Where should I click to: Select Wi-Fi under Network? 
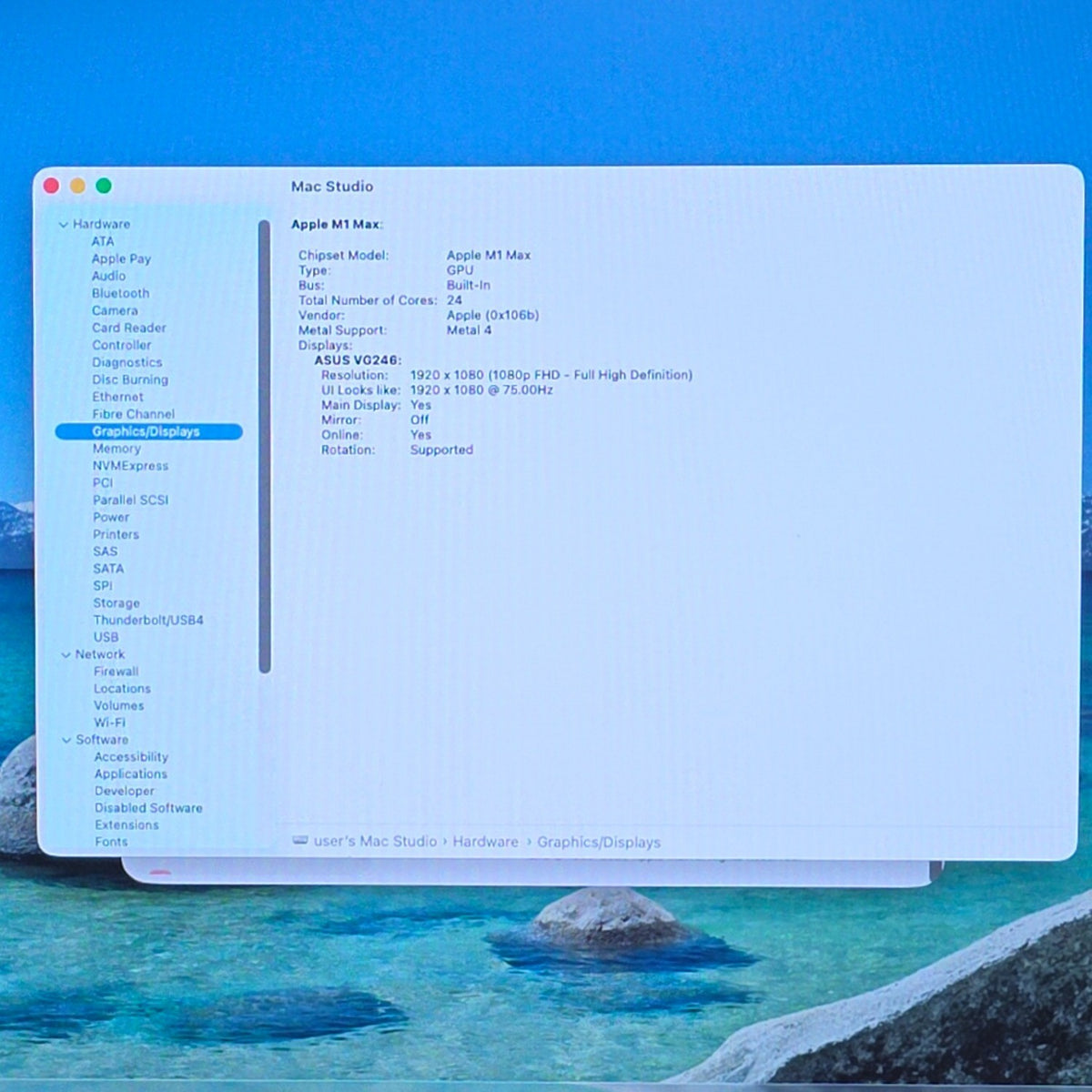pos(109,723)
